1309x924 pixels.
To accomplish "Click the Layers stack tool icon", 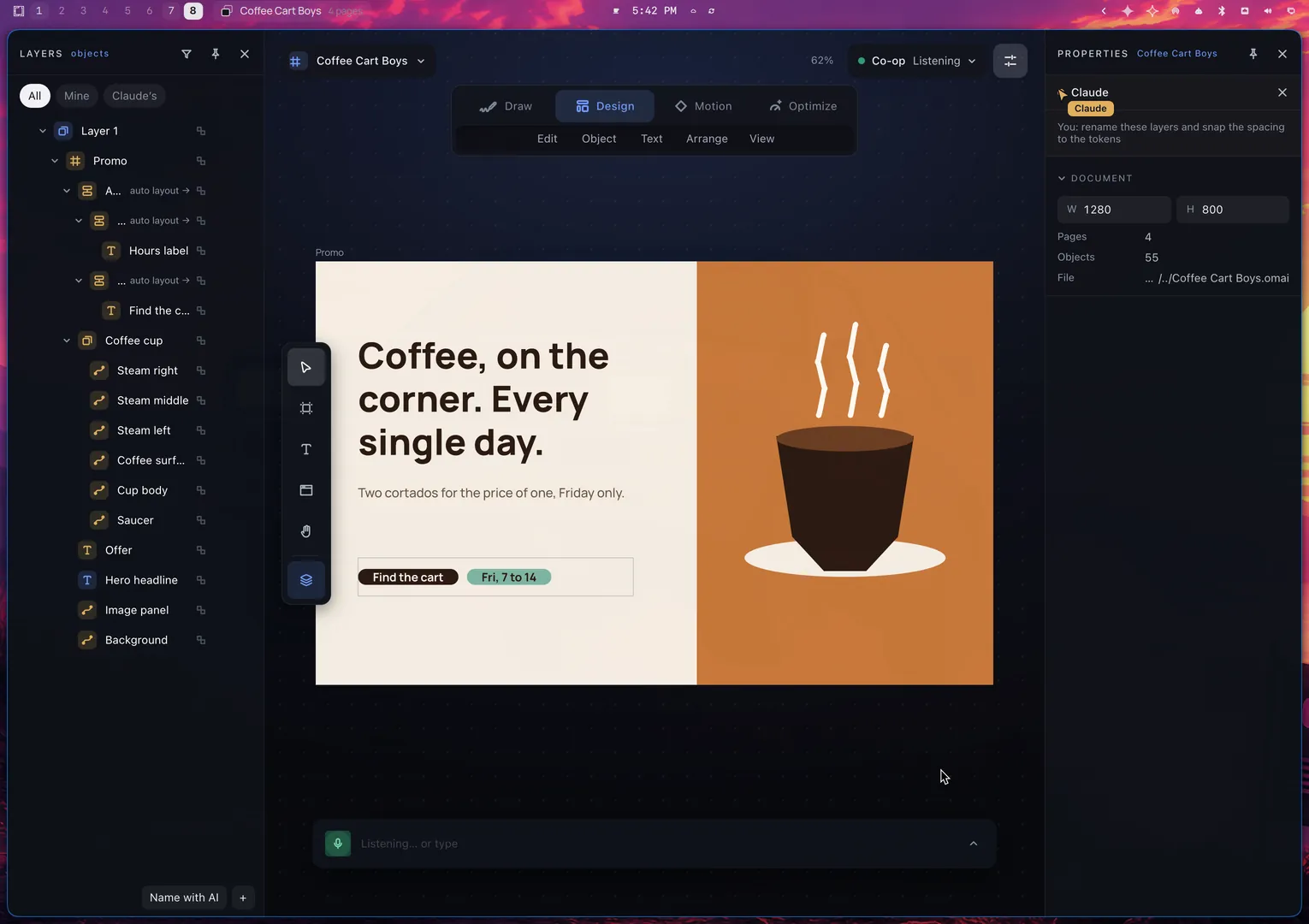I will click(x=306, y=580).
